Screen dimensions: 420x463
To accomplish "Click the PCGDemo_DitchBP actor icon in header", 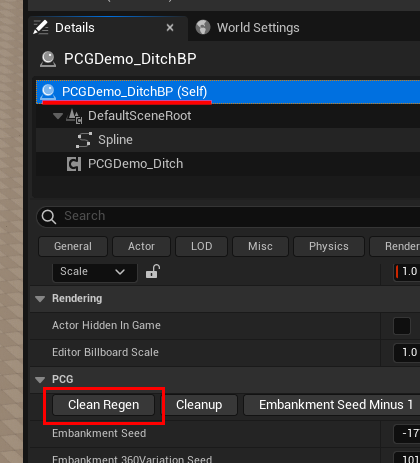I will [48, 59].
